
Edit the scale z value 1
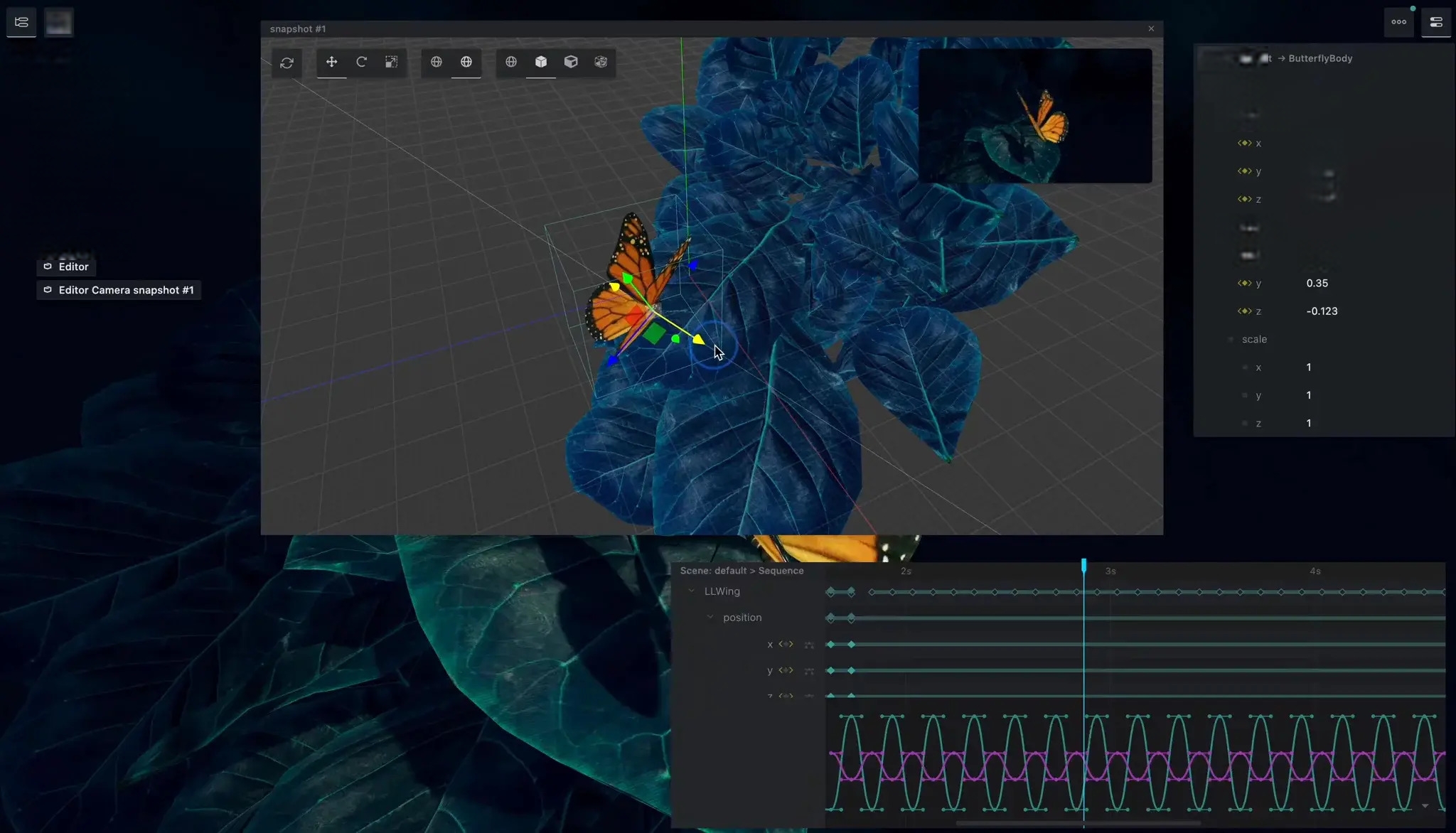coord(1309,423)
